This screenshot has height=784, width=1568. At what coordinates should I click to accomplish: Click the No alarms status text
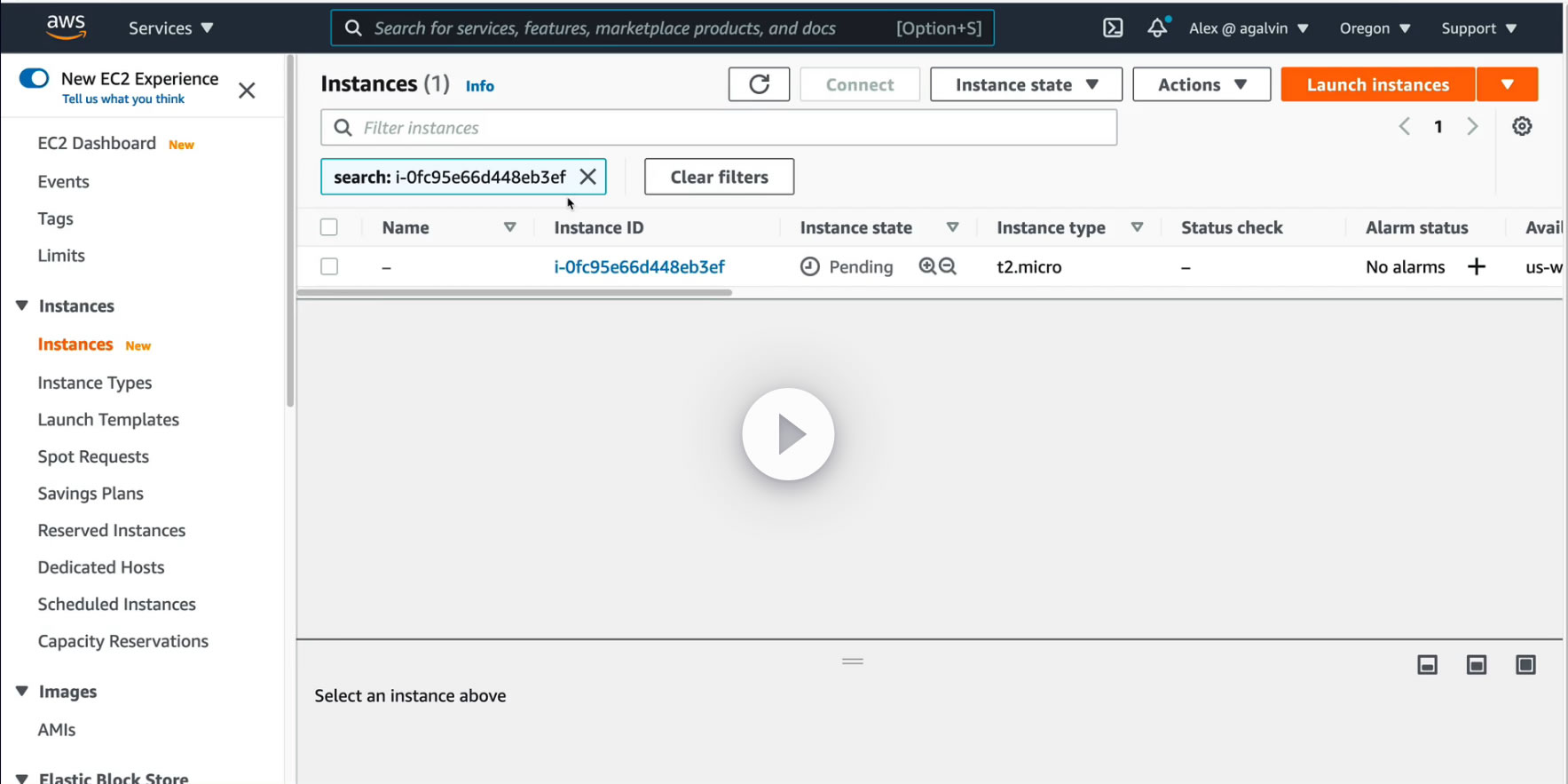click(x=1406, y=266)
